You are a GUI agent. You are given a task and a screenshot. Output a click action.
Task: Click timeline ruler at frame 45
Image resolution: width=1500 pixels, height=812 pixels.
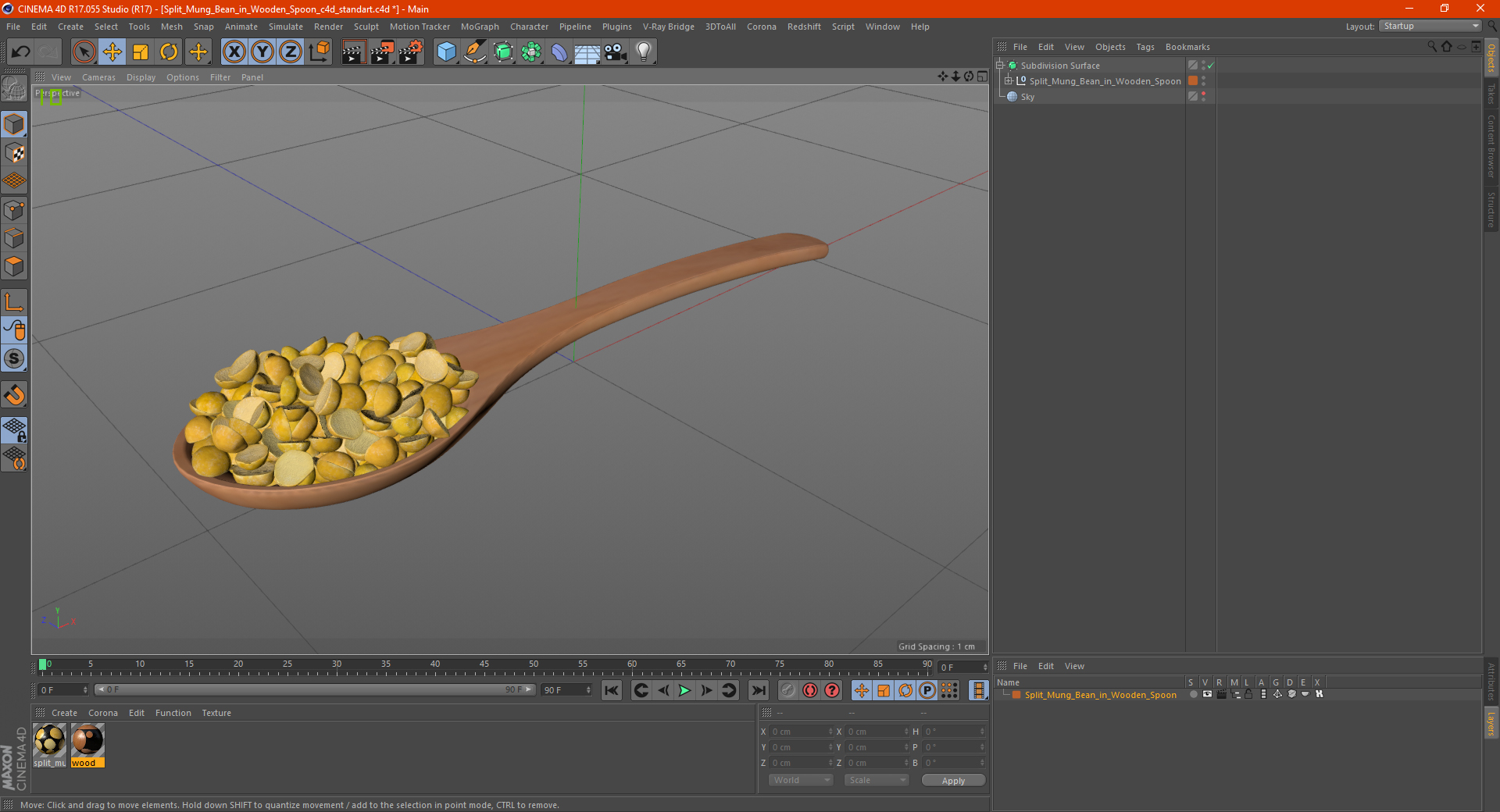point(484,666)
